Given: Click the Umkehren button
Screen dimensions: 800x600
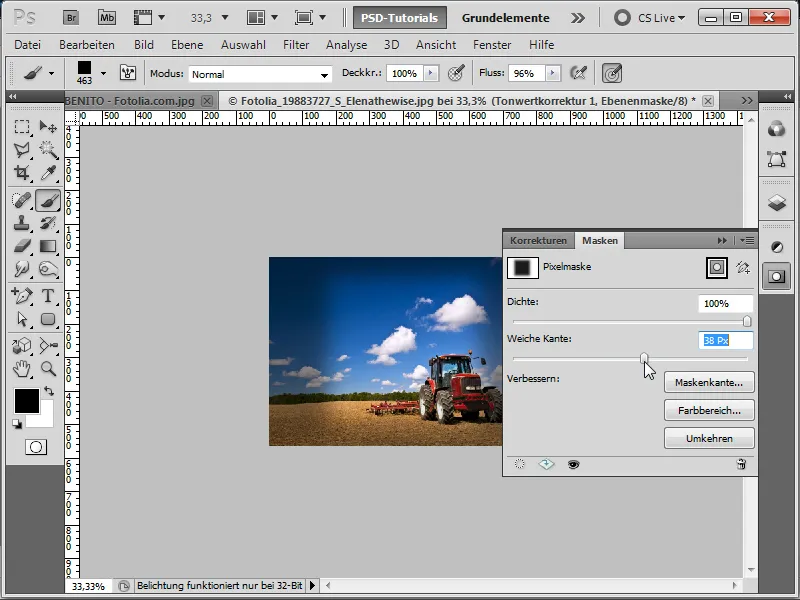Looking at the screenshot, I should (709, 438).
